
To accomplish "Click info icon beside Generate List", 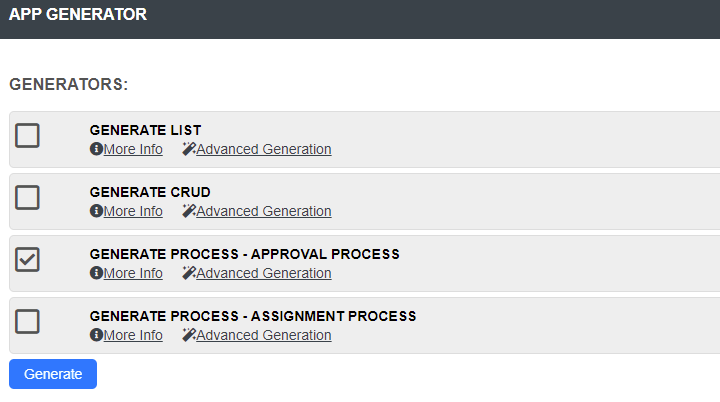I will (96, 149).
